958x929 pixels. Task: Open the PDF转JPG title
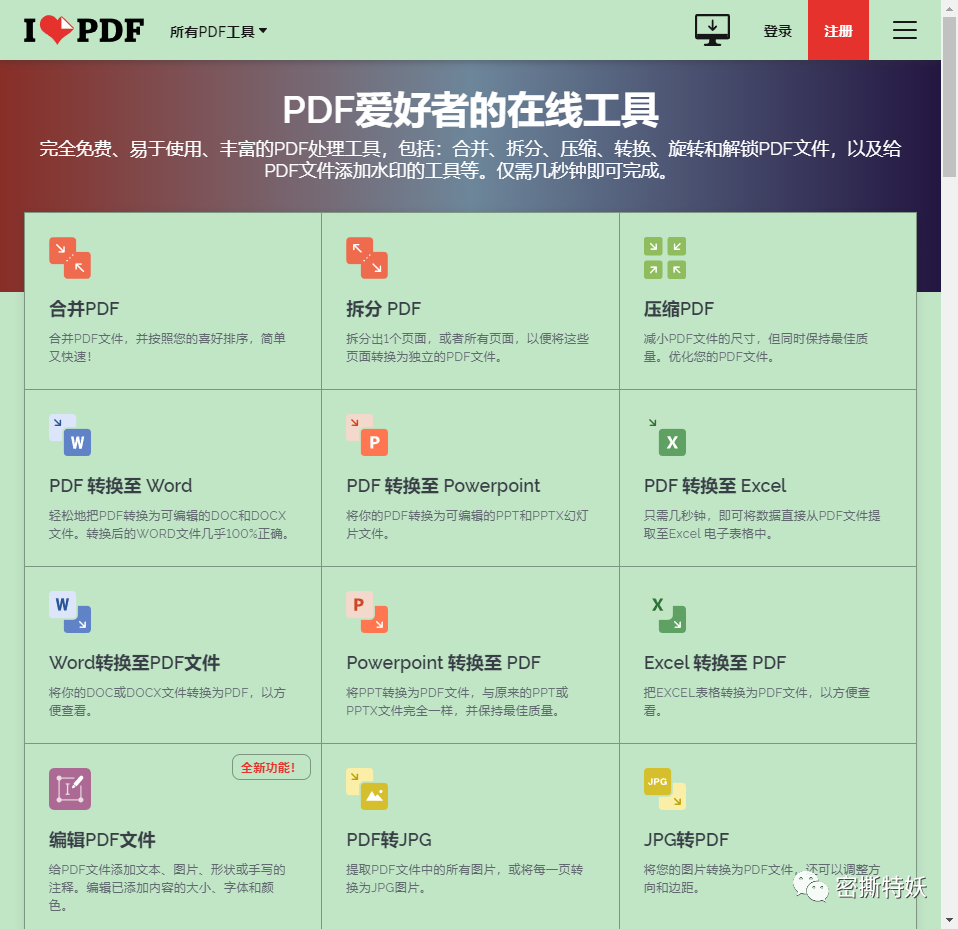click(389, 840)
